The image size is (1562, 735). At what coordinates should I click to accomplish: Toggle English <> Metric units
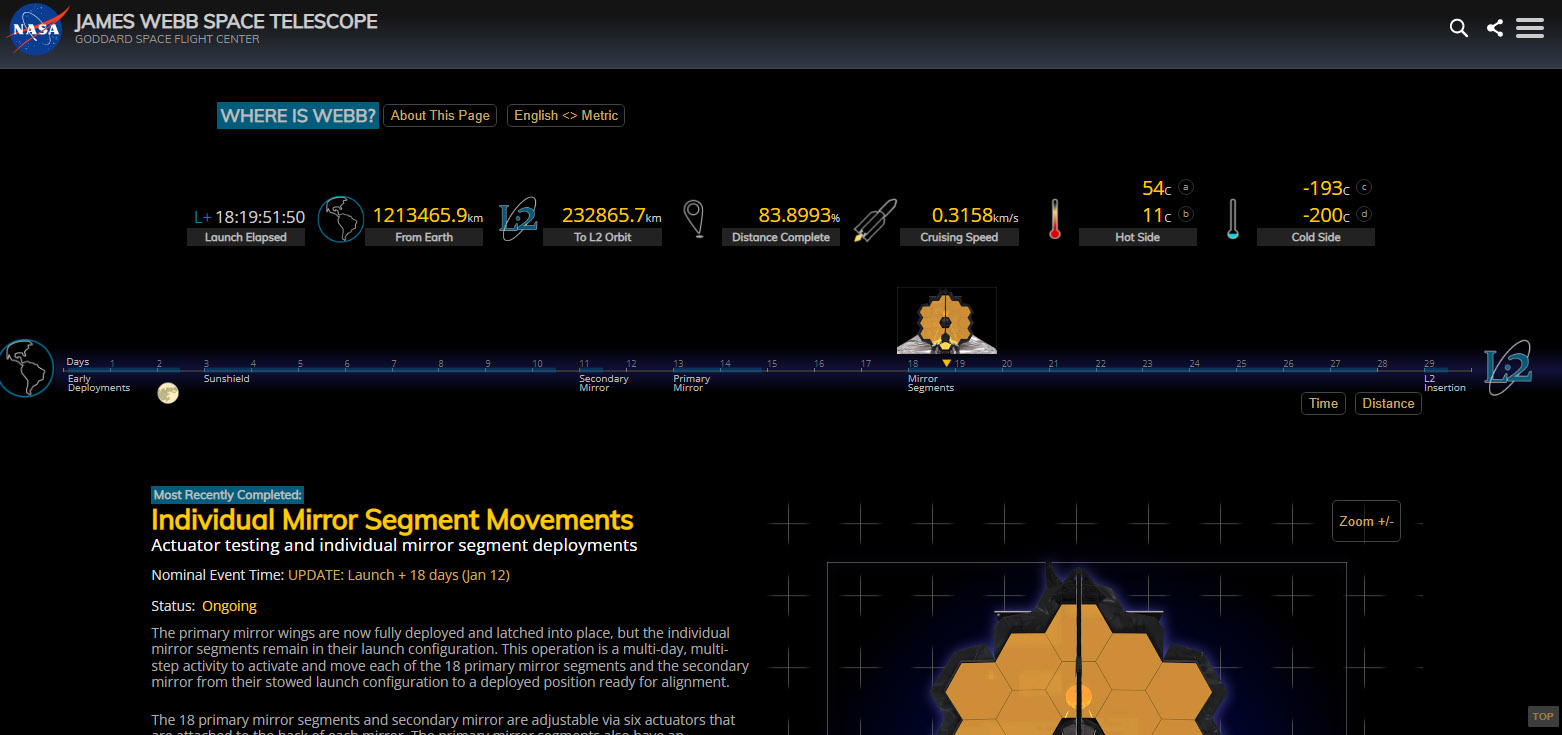pyautogui.click(x=566, y=116)
